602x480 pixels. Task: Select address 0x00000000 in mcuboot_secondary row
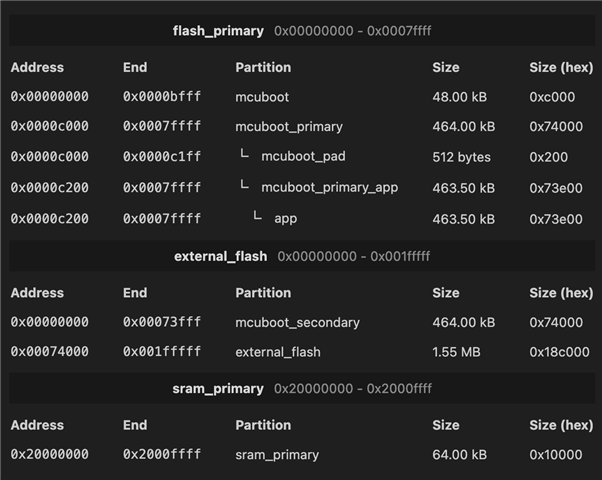click(x=50, y=322)
